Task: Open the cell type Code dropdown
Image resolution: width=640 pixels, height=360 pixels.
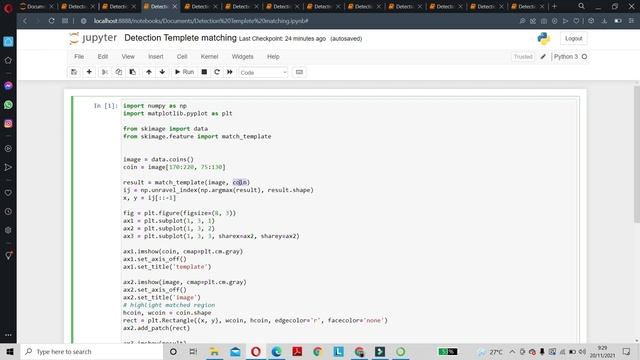Action: pos(263,72)
